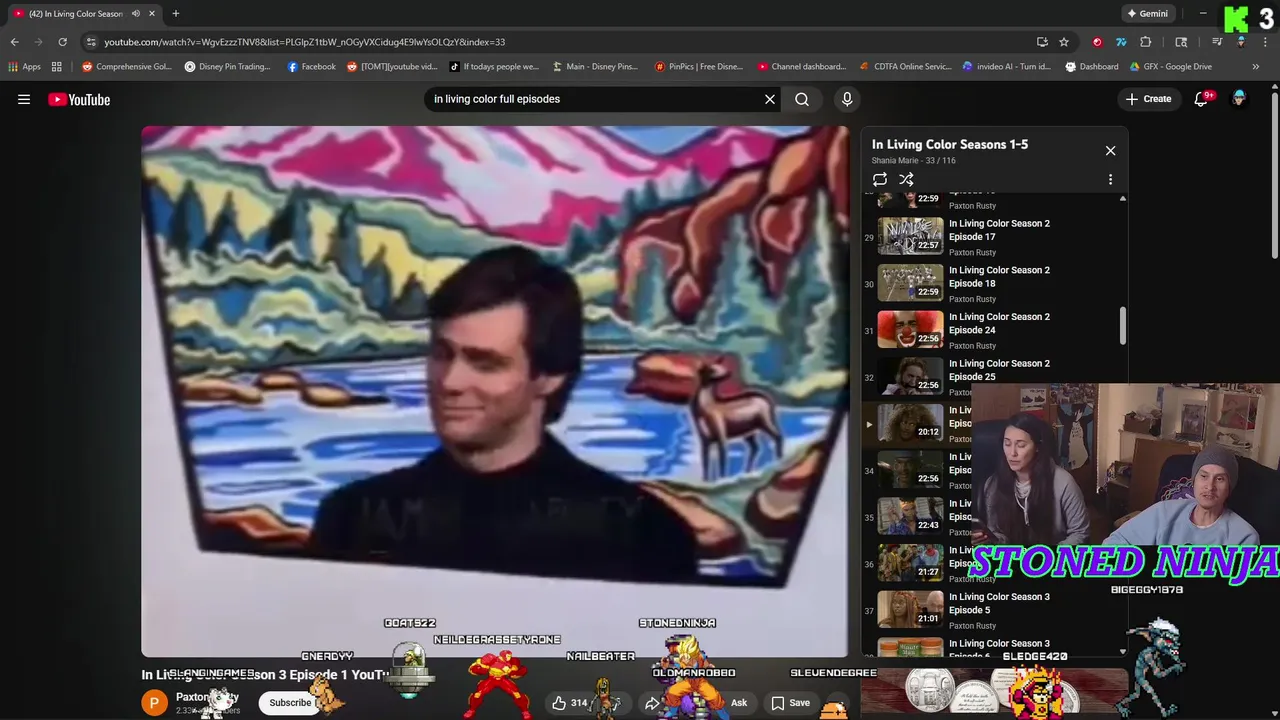This screenshot has width=1280, height=720.
Task: Open the YouTube guide hamburger menu
Action: [x=24, y=99]
